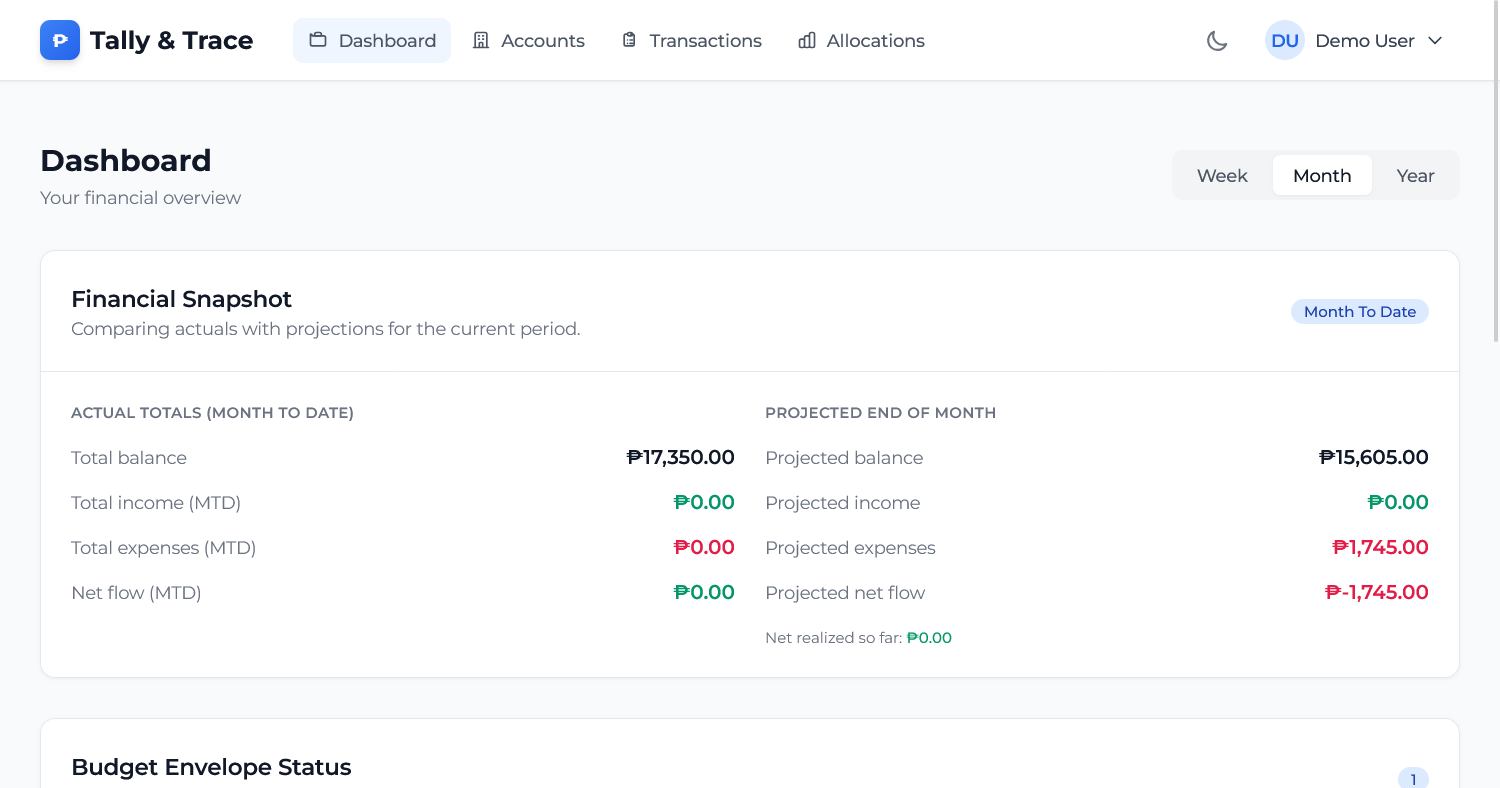The width and height of the screenshot is (1500, 788).
Task: Navigate to Allocations
Action: click(x=875, y=41)
